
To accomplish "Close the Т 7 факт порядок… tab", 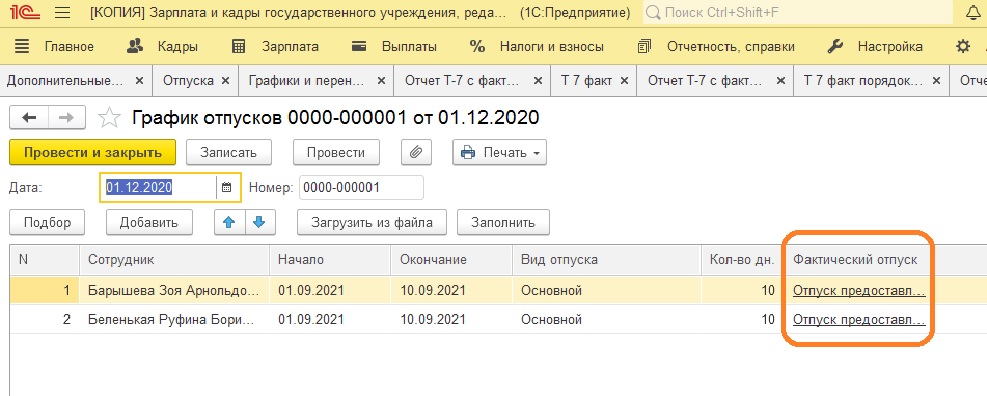I will click(x=937, y=81).
